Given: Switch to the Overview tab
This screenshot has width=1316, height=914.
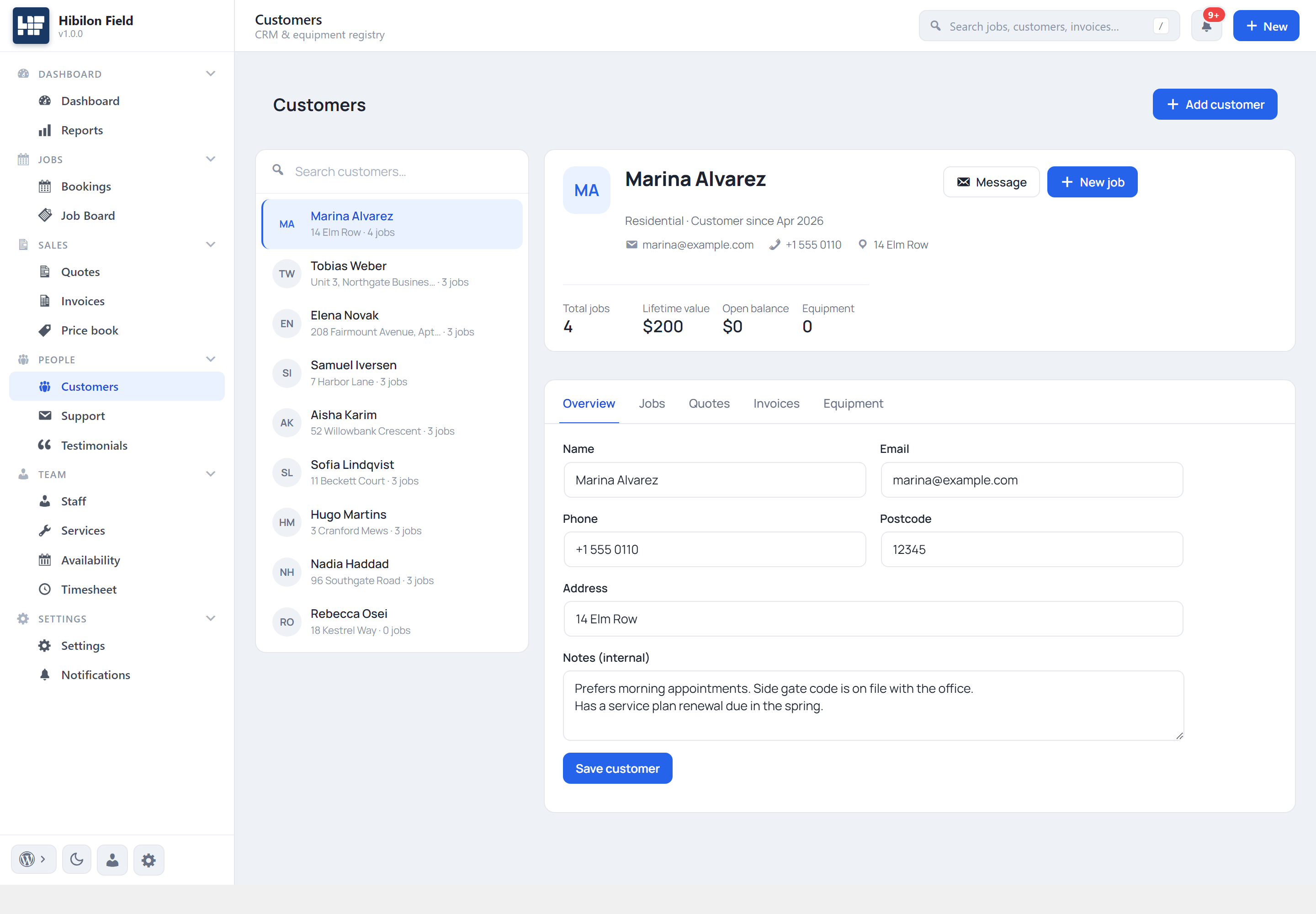Looking at the screenshot, I should coord(589,403).
